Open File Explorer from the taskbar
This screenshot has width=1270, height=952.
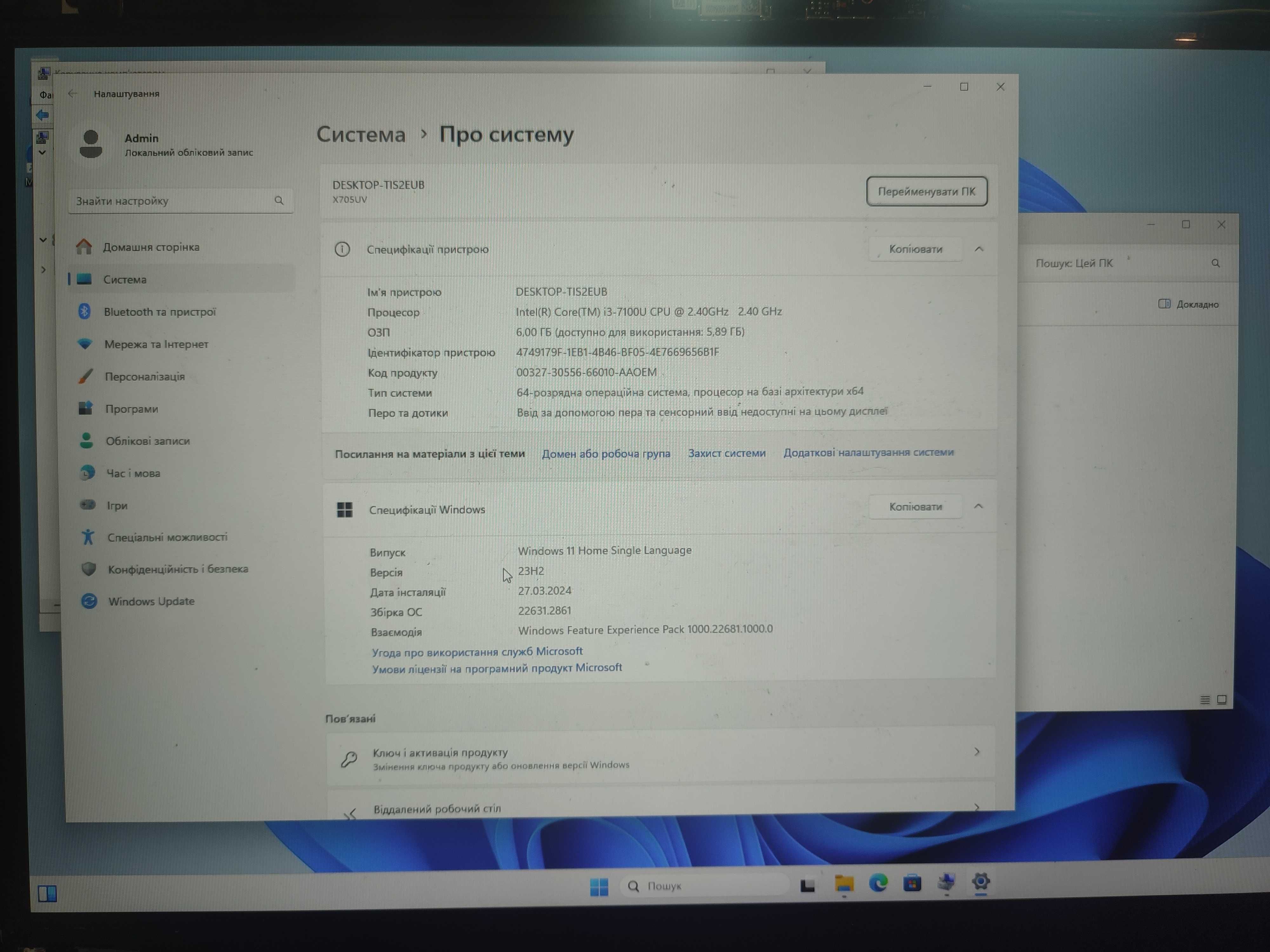[x=844, y=884]
